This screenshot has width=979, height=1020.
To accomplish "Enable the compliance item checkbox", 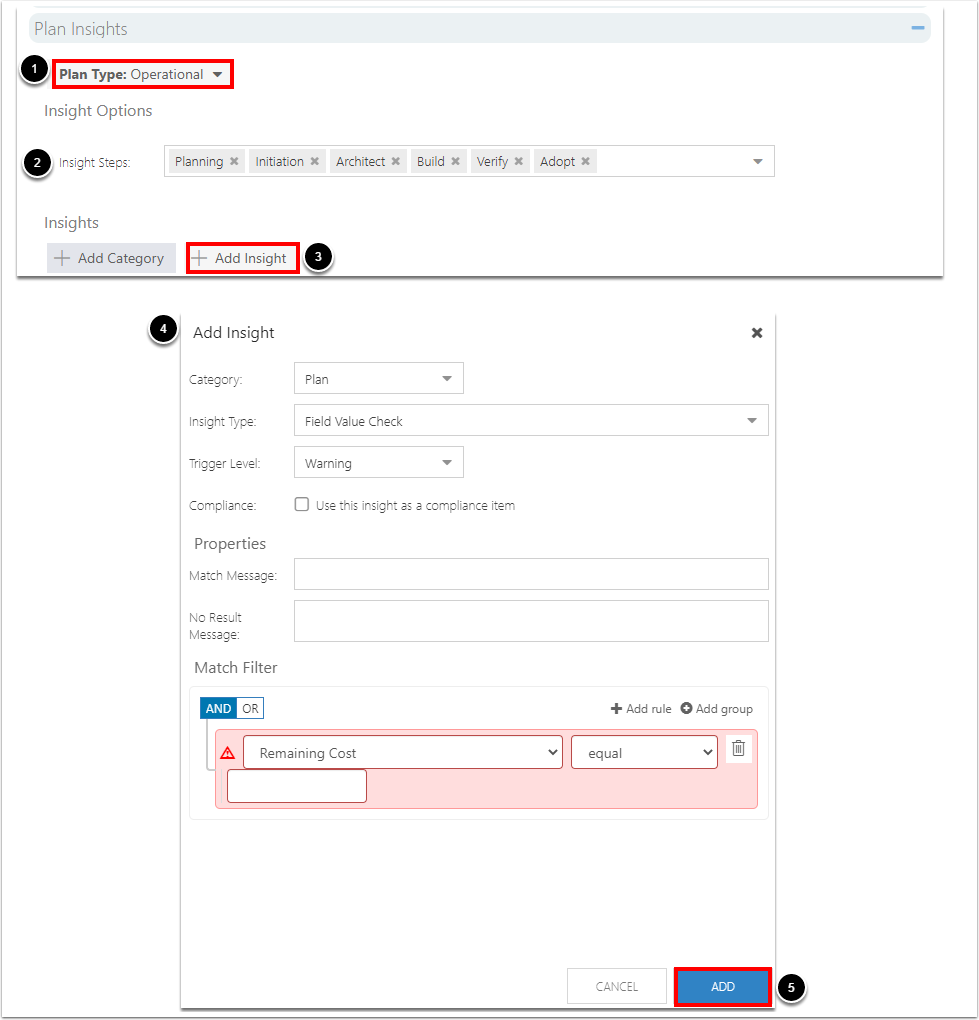I will (x=302, y=505).
